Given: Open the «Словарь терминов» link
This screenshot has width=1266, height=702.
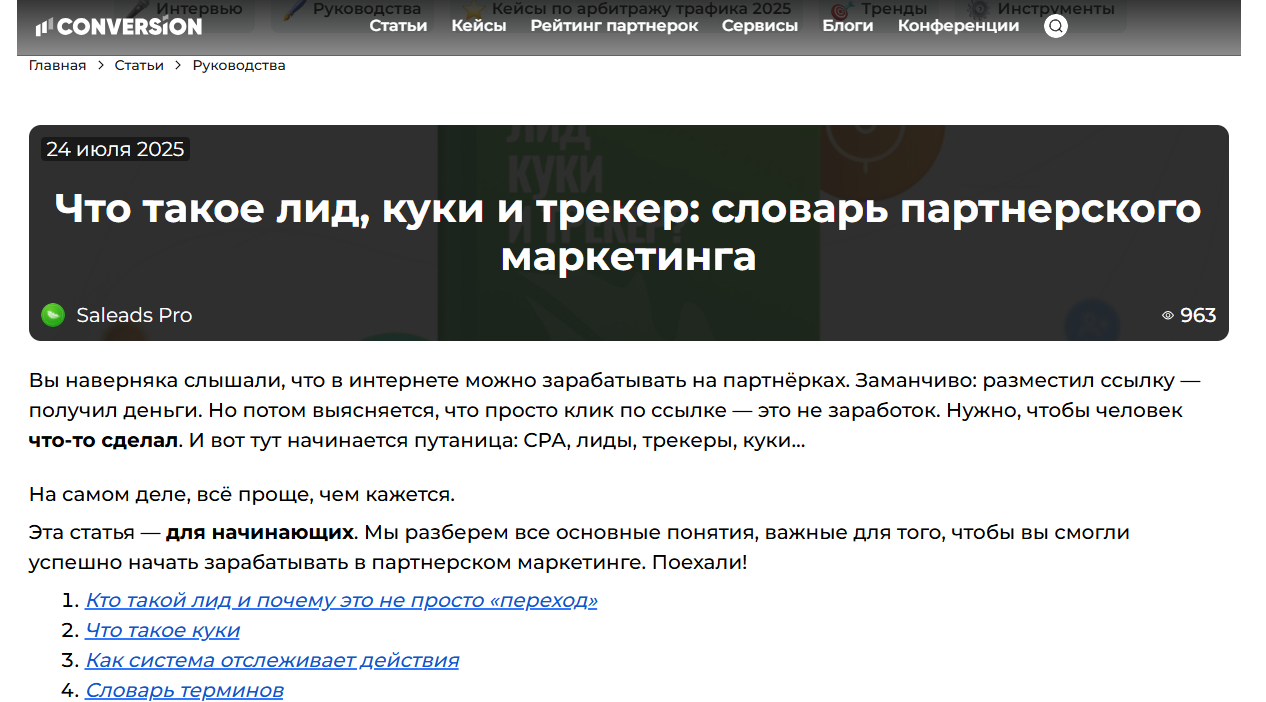Looking at the screenshot, I should [x=183, y=690].
